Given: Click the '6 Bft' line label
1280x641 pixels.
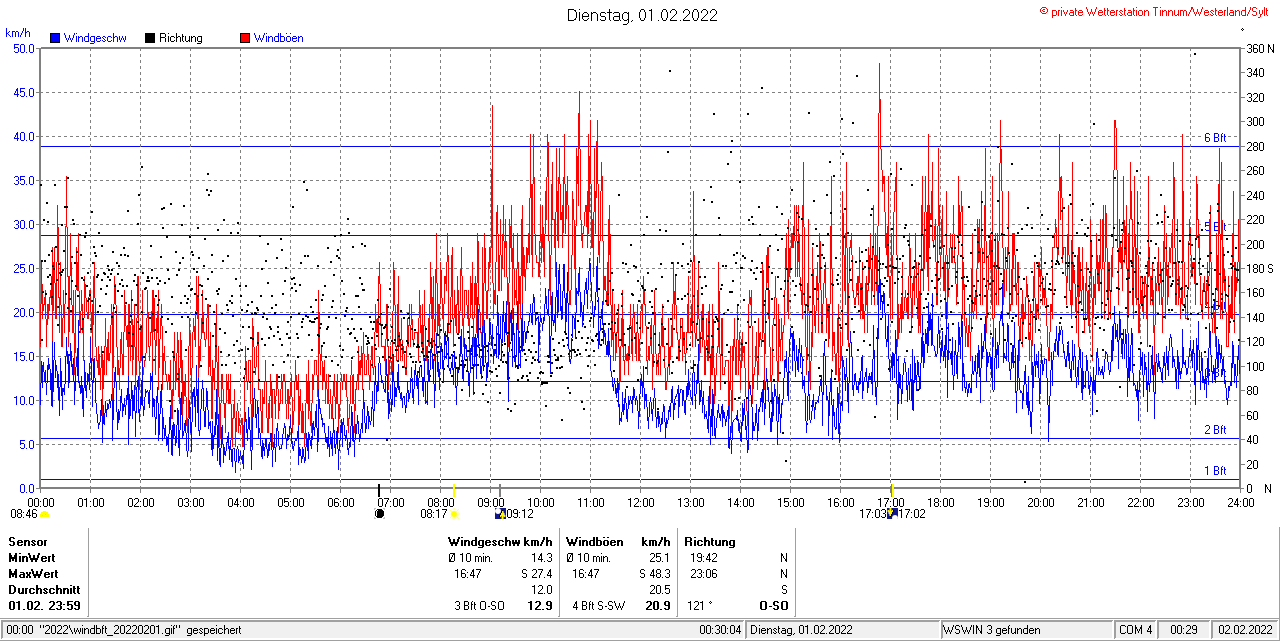Looking at the screenshot, I should 1214,138.
